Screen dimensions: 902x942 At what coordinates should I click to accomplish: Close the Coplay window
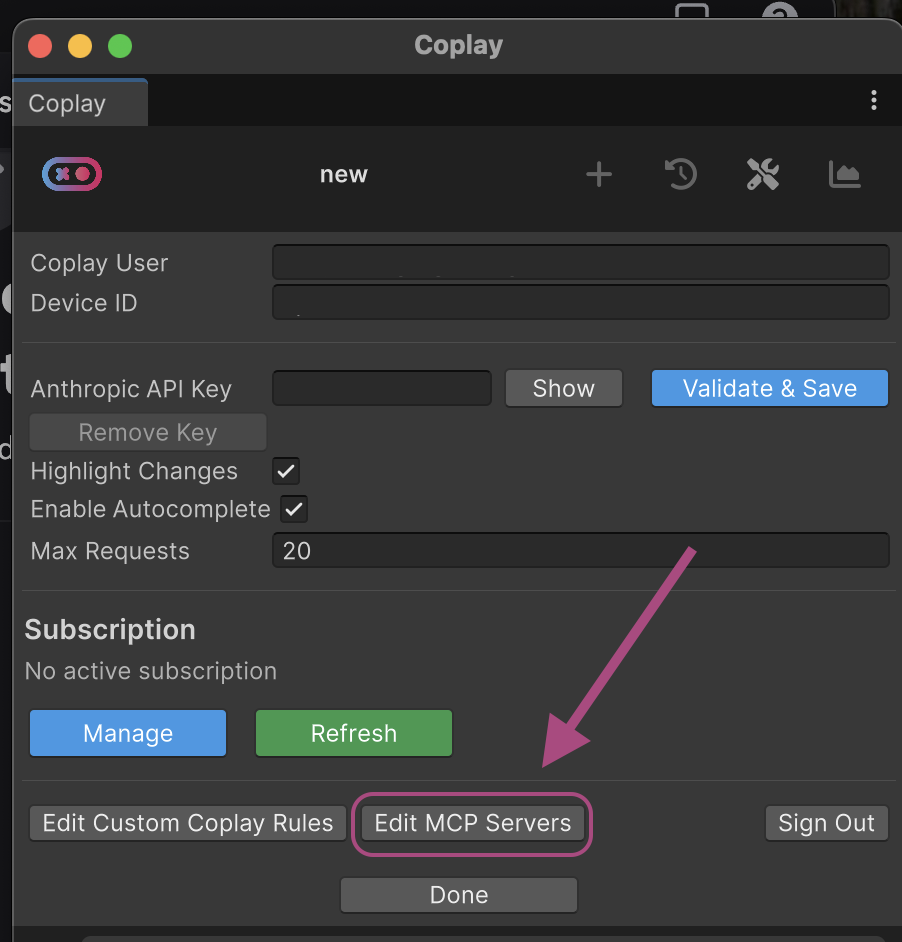[x=40, y=46]
